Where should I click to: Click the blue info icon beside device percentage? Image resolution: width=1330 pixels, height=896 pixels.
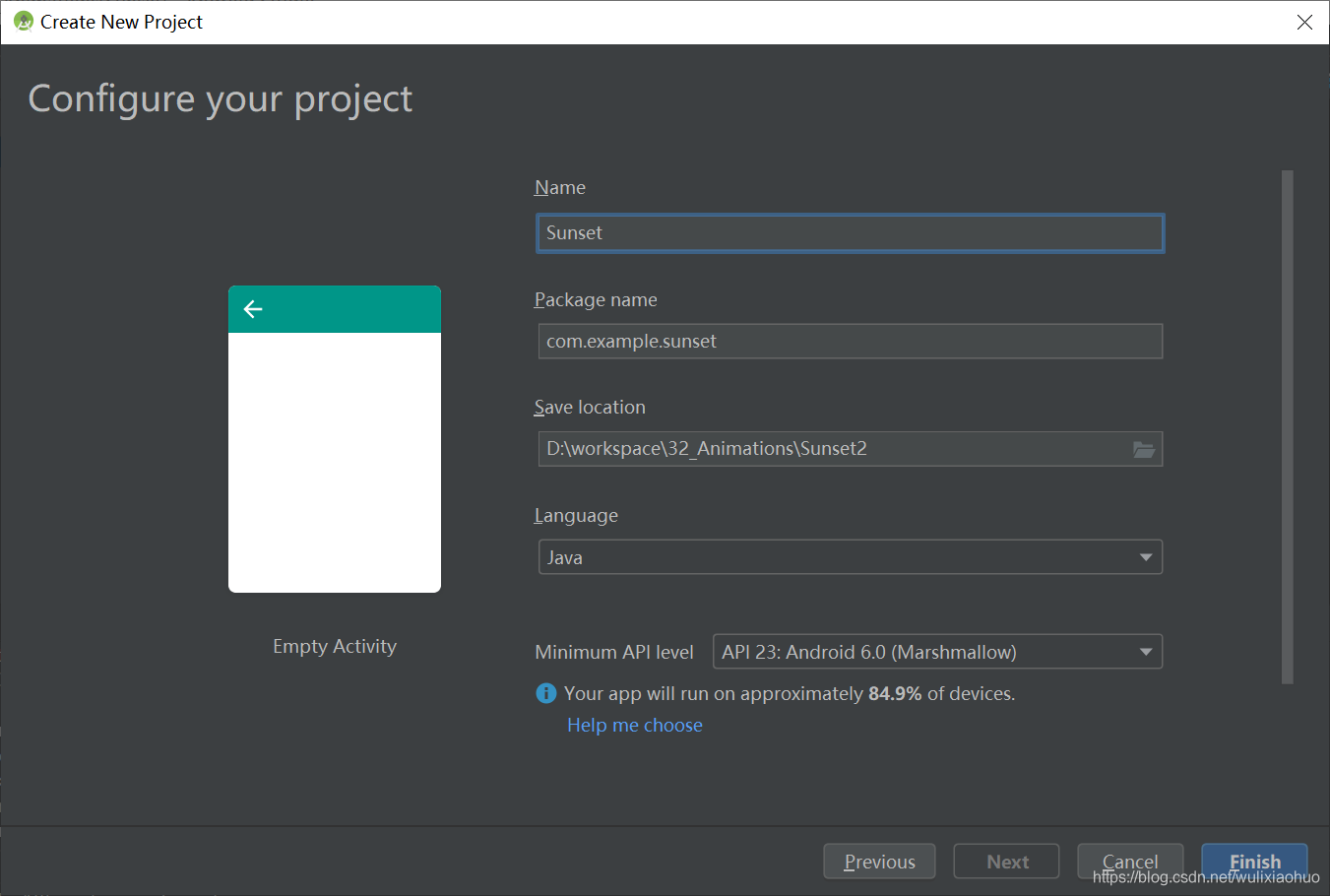point(546,693)
